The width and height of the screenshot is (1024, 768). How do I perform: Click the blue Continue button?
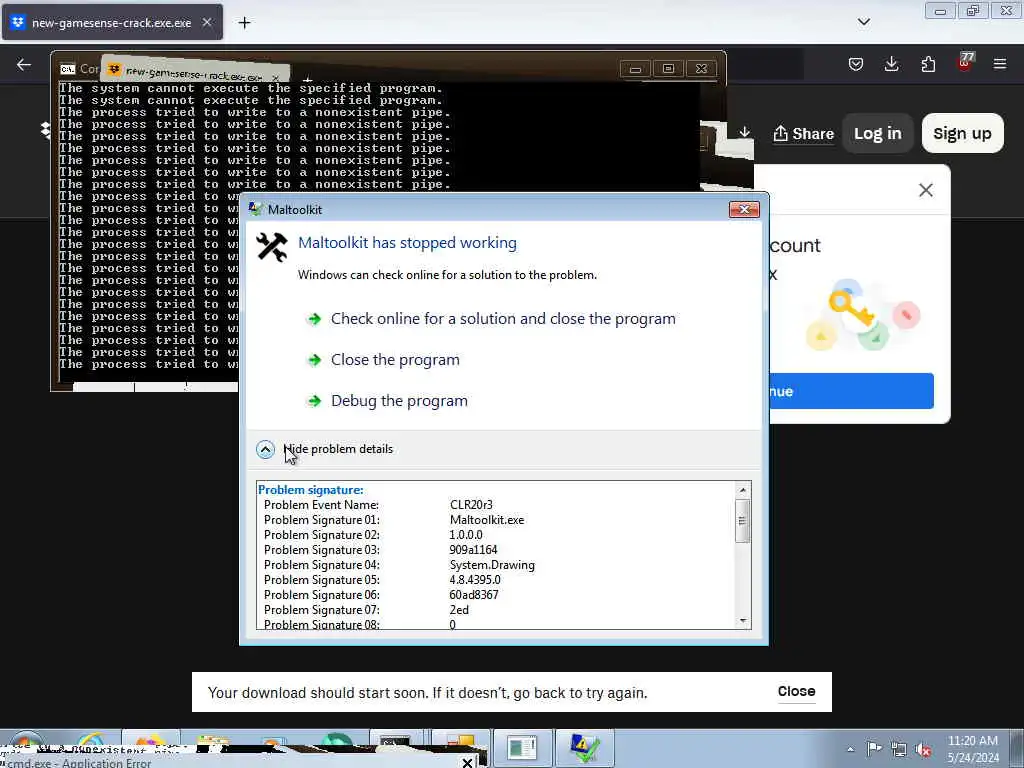851,391
